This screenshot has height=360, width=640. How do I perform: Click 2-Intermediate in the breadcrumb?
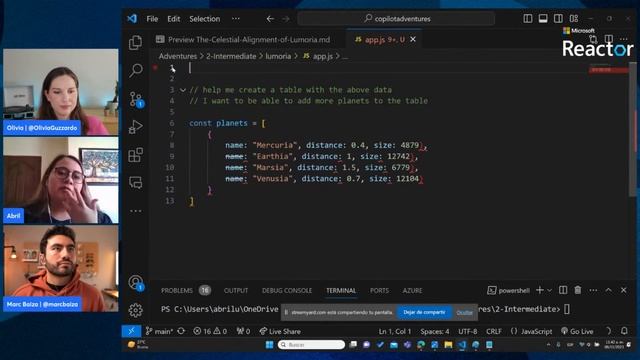[231, 56]
